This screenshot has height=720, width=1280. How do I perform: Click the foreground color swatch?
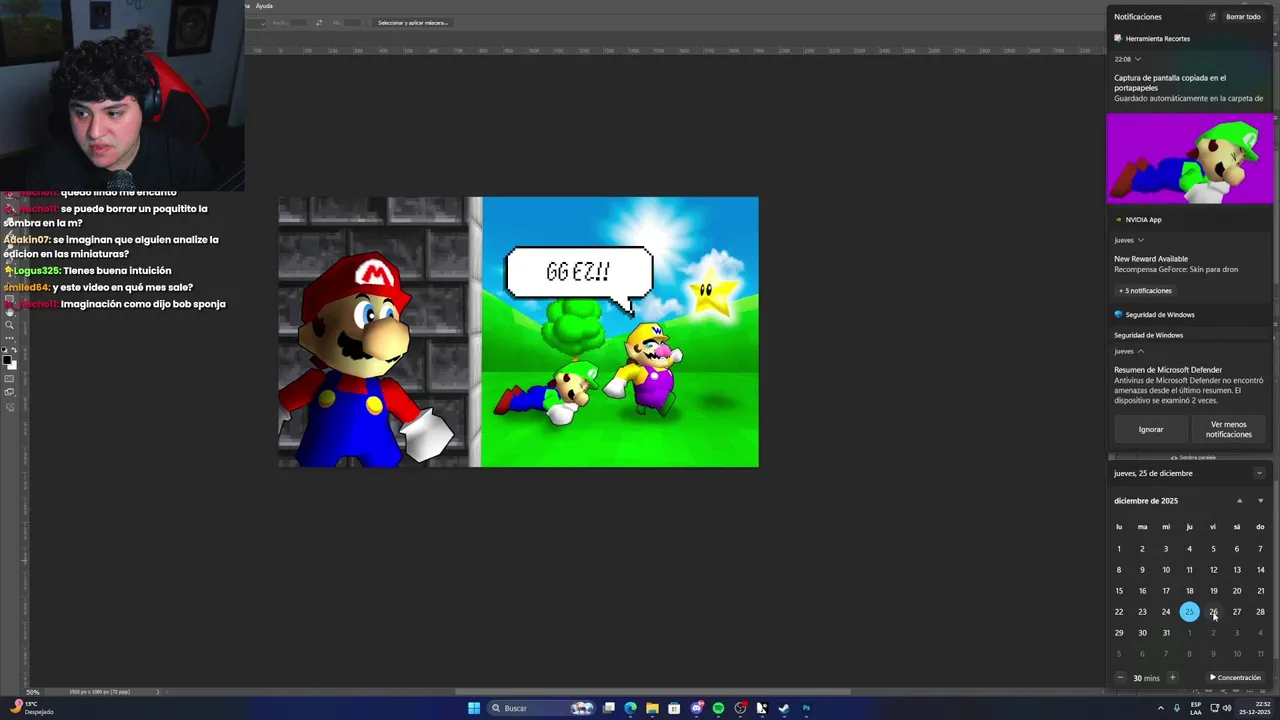coord(6,360)
